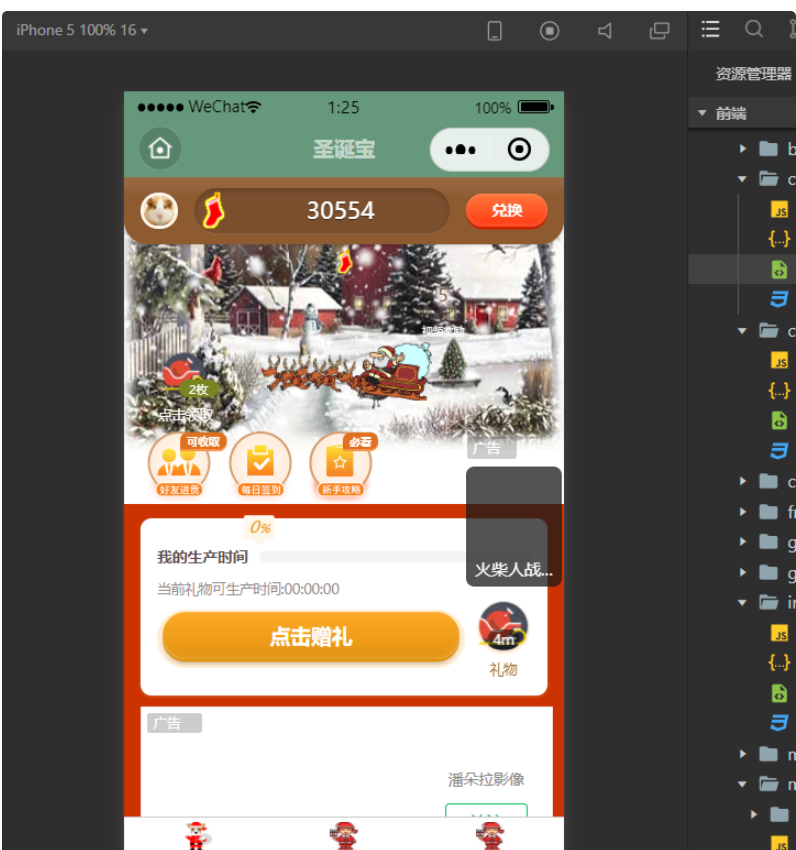Open the 新手攻略 beginner guide icon
Viewport: 796px width, 850px height.
pos(340,464)
